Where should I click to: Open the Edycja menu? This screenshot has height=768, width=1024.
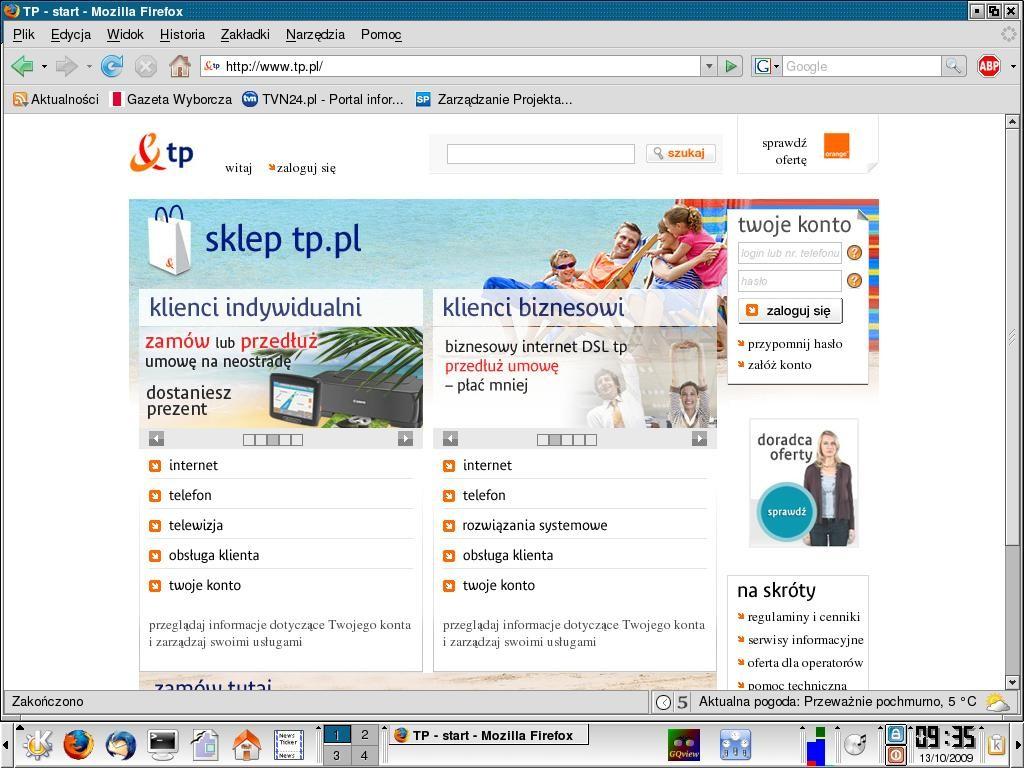(71, 35)
